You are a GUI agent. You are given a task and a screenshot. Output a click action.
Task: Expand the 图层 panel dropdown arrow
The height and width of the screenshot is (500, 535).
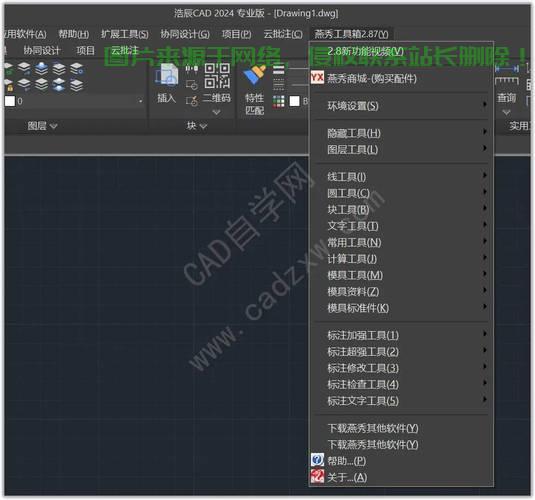coord(54,127)
